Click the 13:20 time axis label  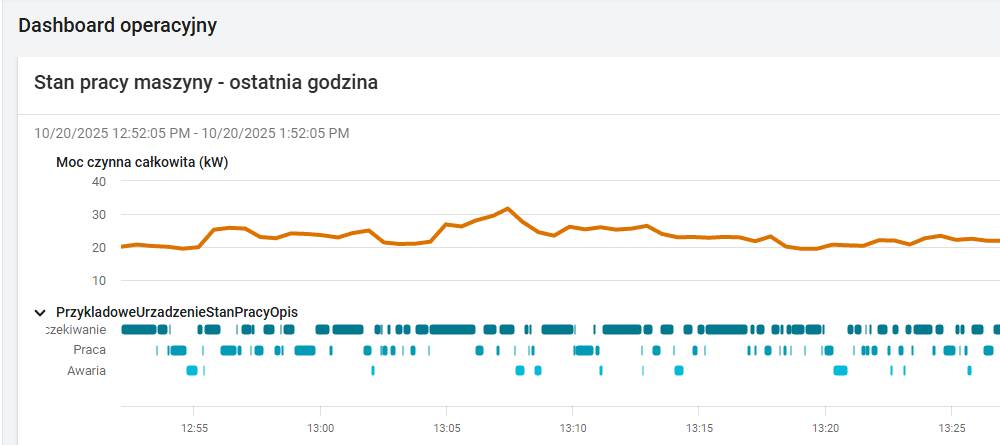tap(824, 425)
